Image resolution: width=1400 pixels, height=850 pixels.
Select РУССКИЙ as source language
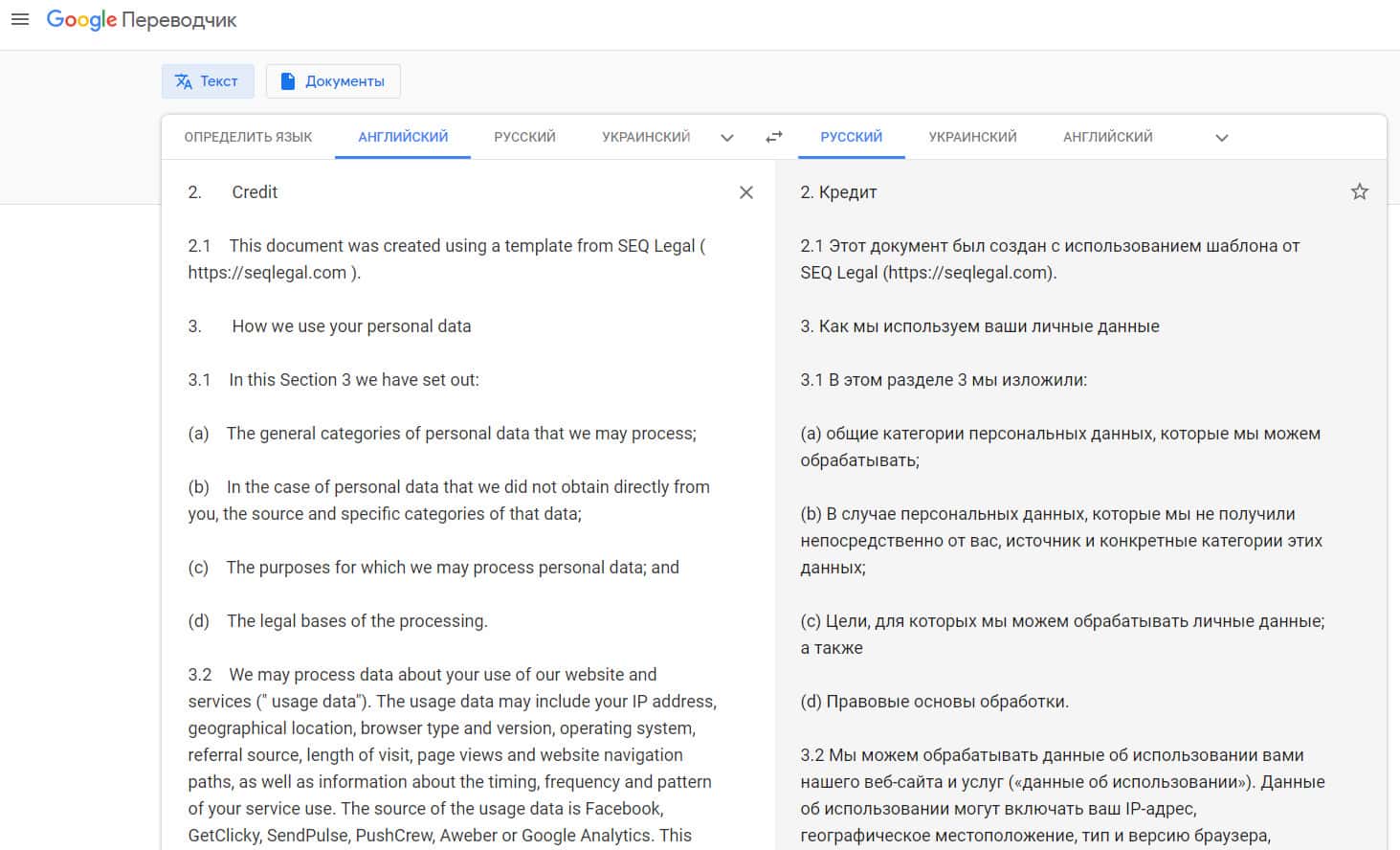[x=524, y=137]
